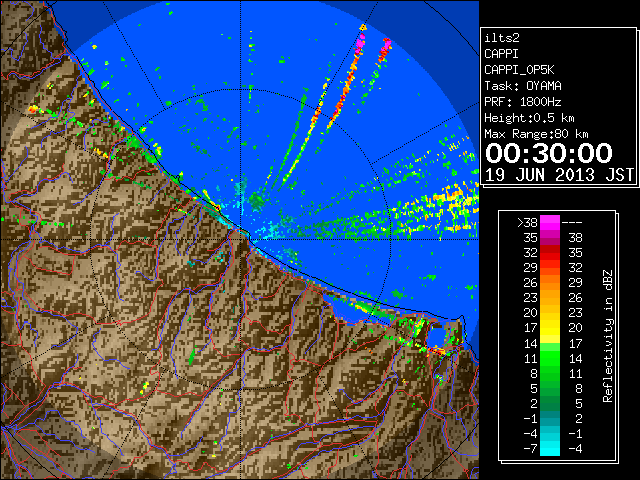
Task: Click the 'Max Range:80 km' text
Action: click(x=536, y=134)
